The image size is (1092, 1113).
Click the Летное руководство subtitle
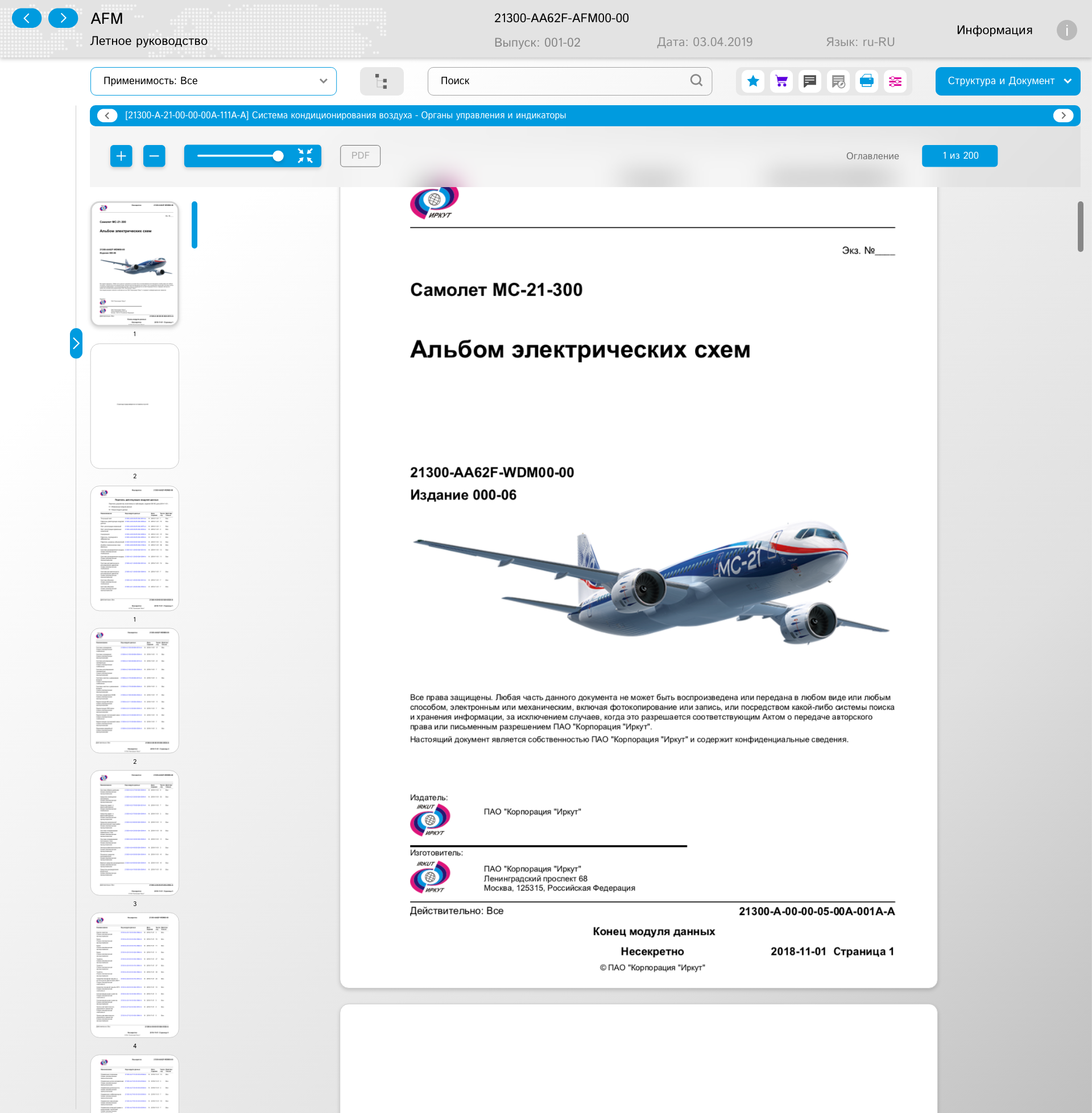point(148,42)
